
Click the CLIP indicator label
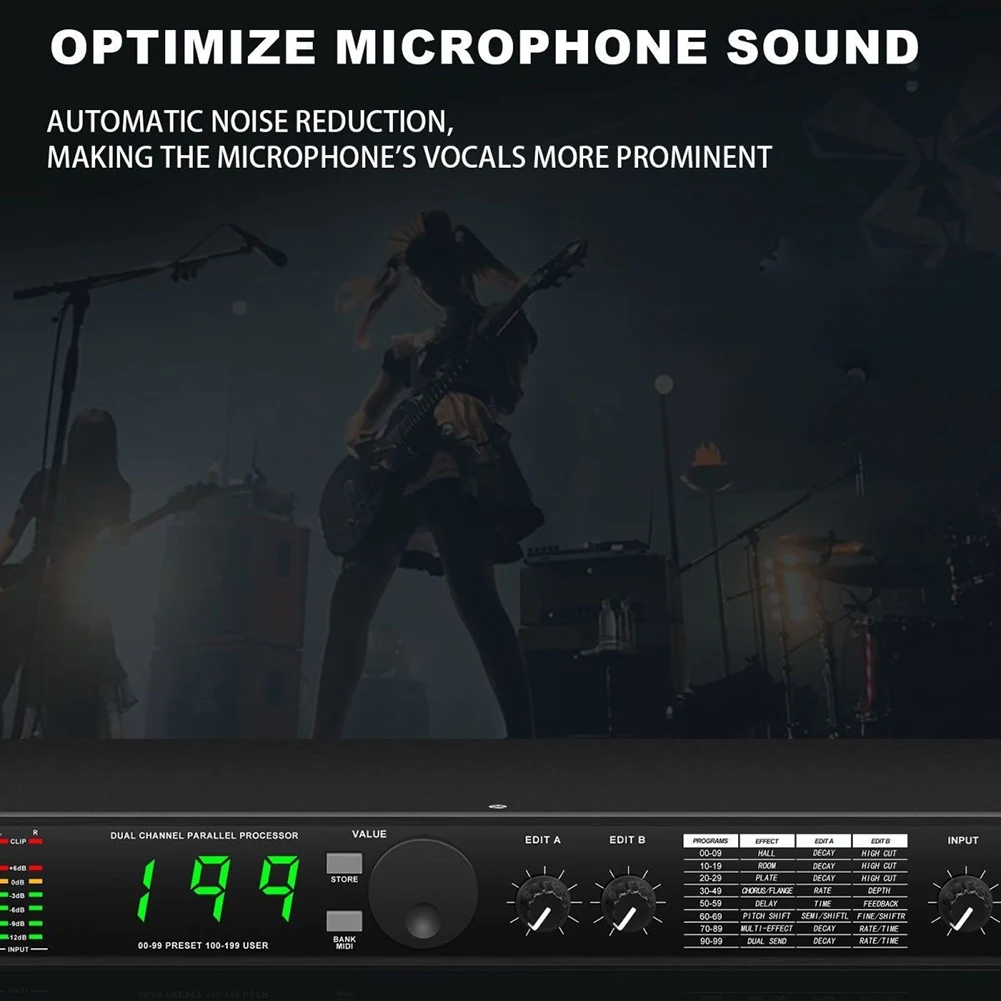click(x=19, y=841)
